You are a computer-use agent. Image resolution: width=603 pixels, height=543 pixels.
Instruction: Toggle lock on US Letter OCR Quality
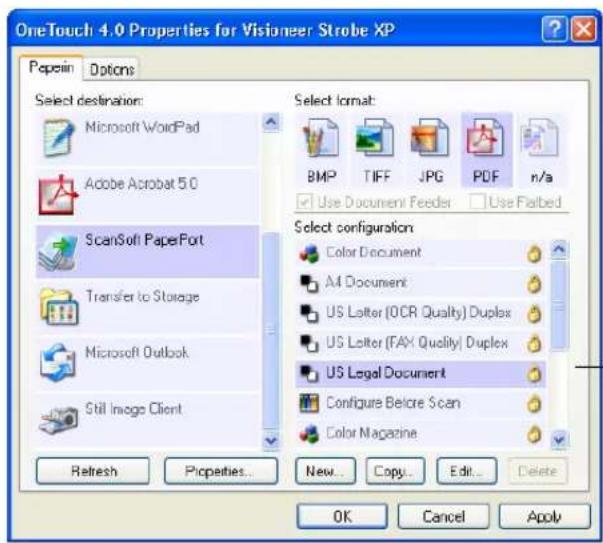(534, 314)
